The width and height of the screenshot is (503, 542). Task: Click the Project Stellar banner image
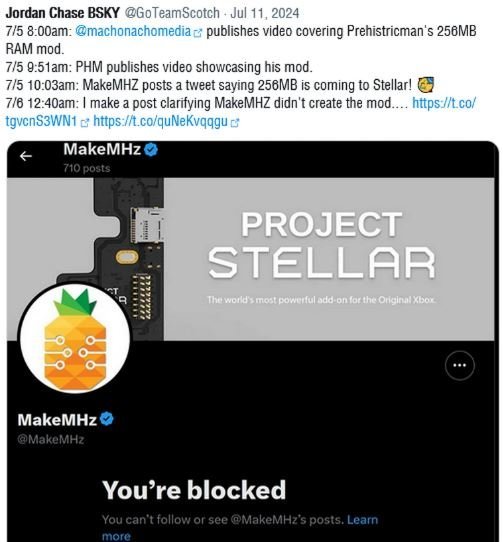(x=251, y=259)
